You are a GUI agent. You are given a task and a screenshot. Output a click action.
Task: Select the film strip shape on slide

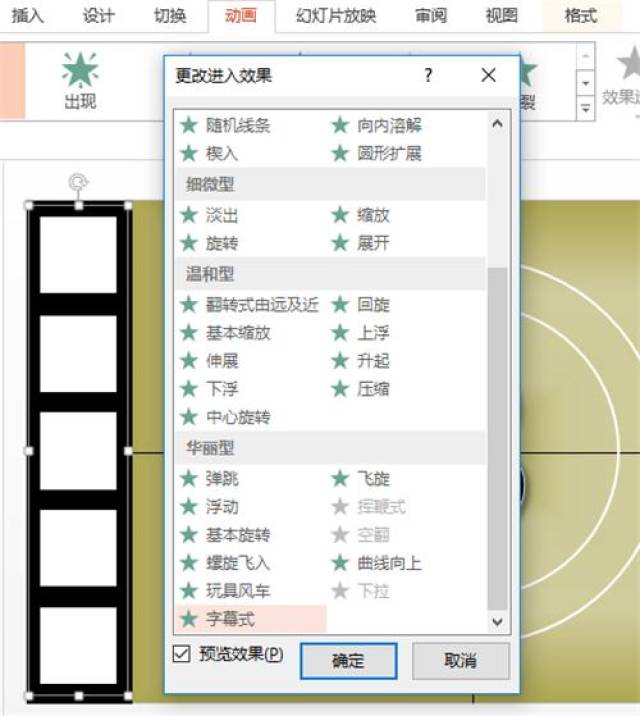[79, 451]
